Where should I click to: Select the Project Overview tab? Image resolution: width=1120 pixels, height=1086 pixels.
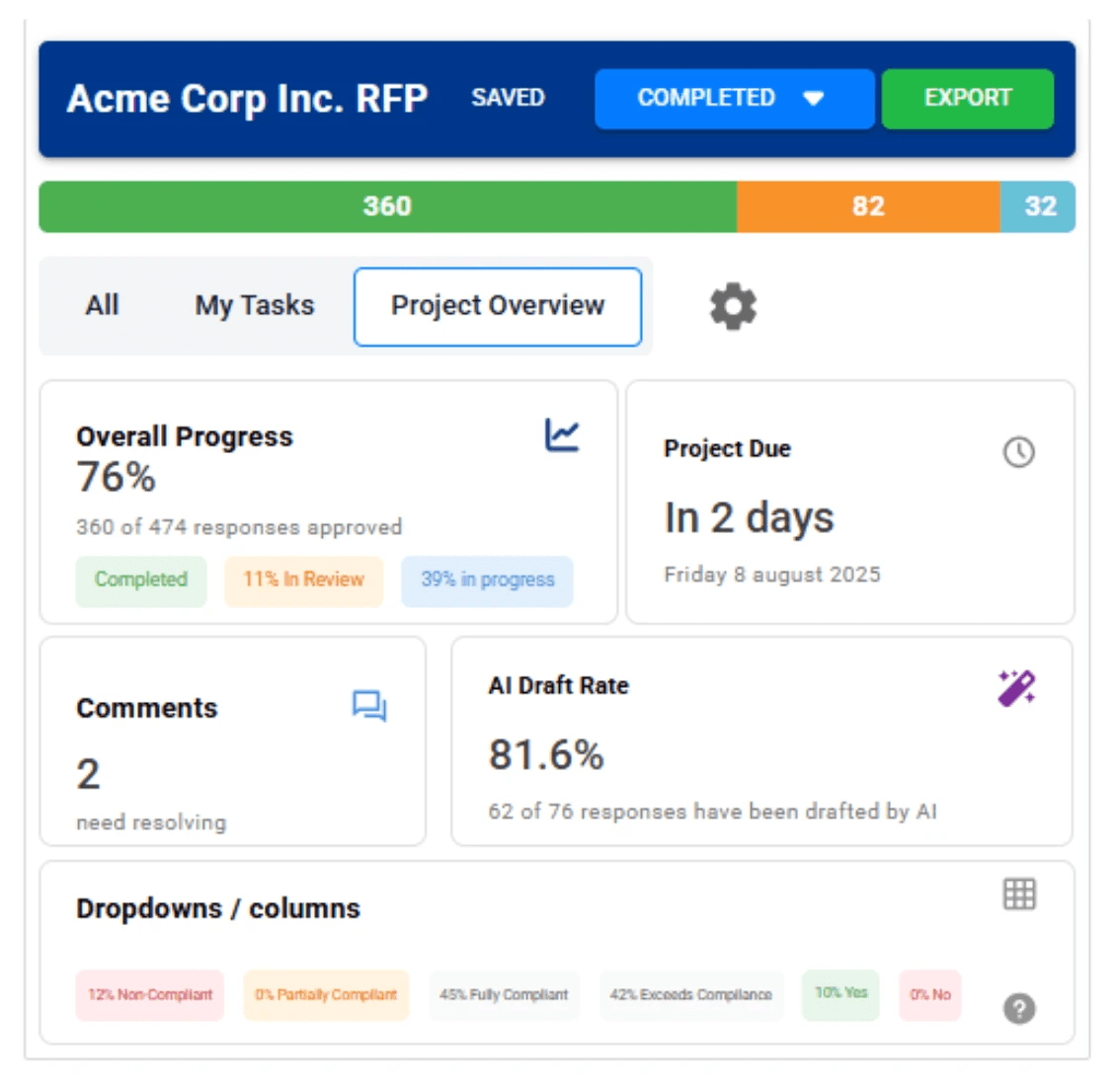pos(498,306)
